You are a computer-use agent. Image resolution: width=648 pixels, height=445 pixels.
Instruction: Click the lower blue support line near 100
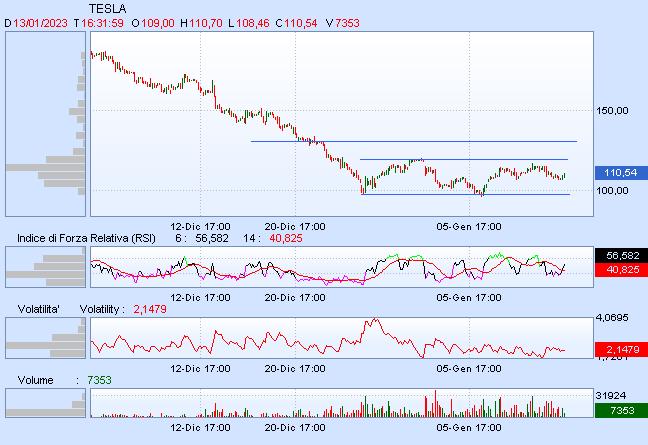466,195
